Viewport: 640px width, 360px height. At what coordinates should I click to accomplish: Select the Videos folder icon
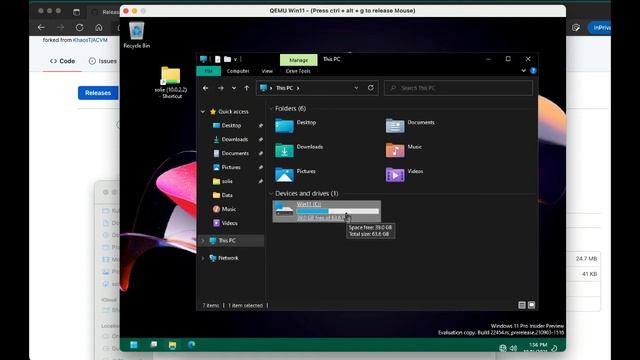(395, 174)
